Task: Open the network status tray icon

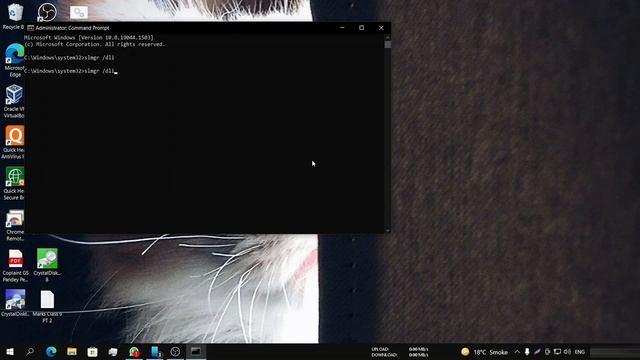Action: click(x=557, y=352)
